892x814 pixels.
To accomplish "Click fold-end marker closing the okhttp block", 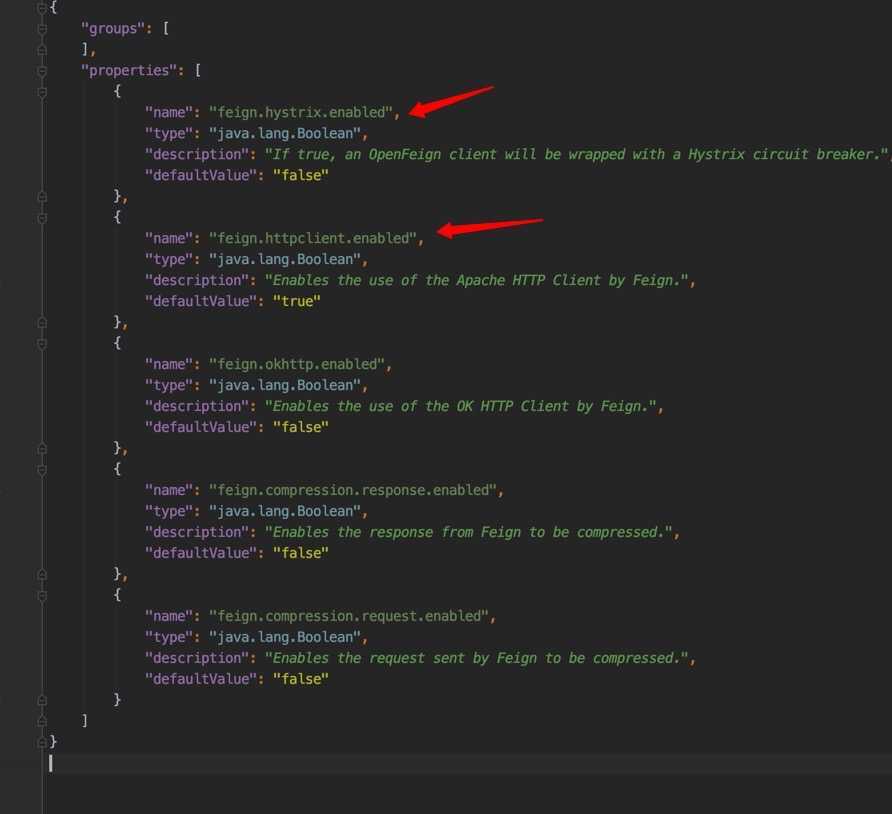I will coord(42,449).
